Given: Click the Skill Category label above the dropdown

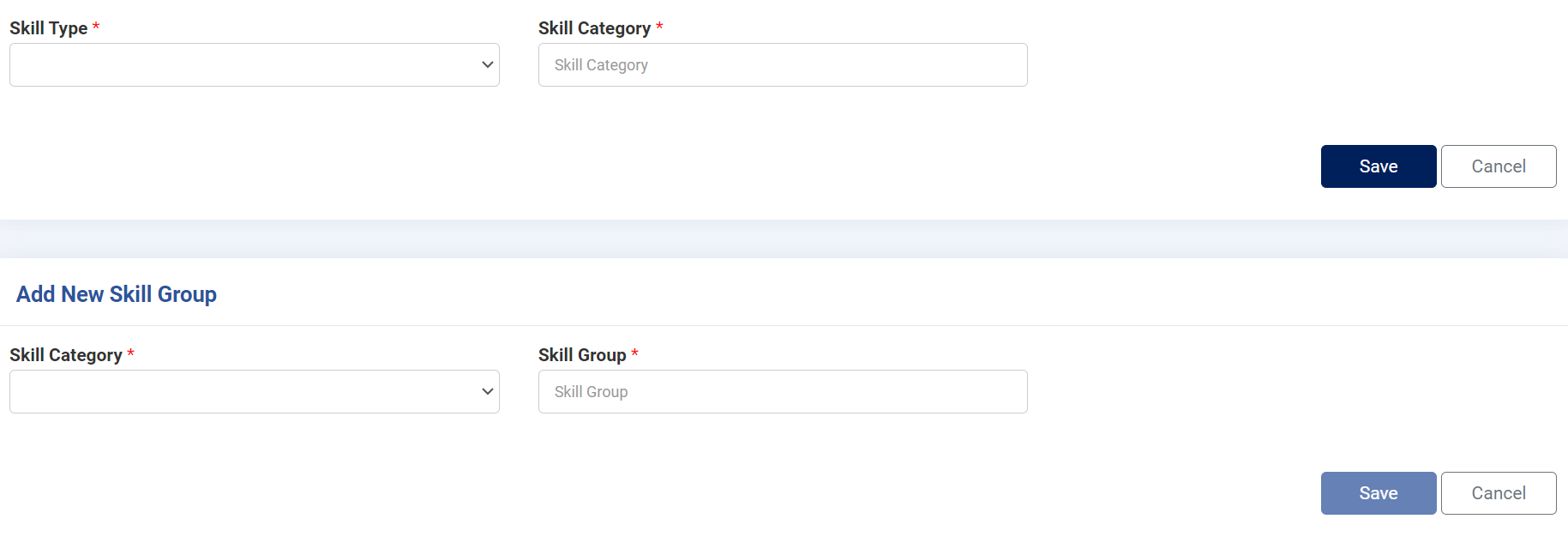Looking at the screenshot, I should pos(66,355).
